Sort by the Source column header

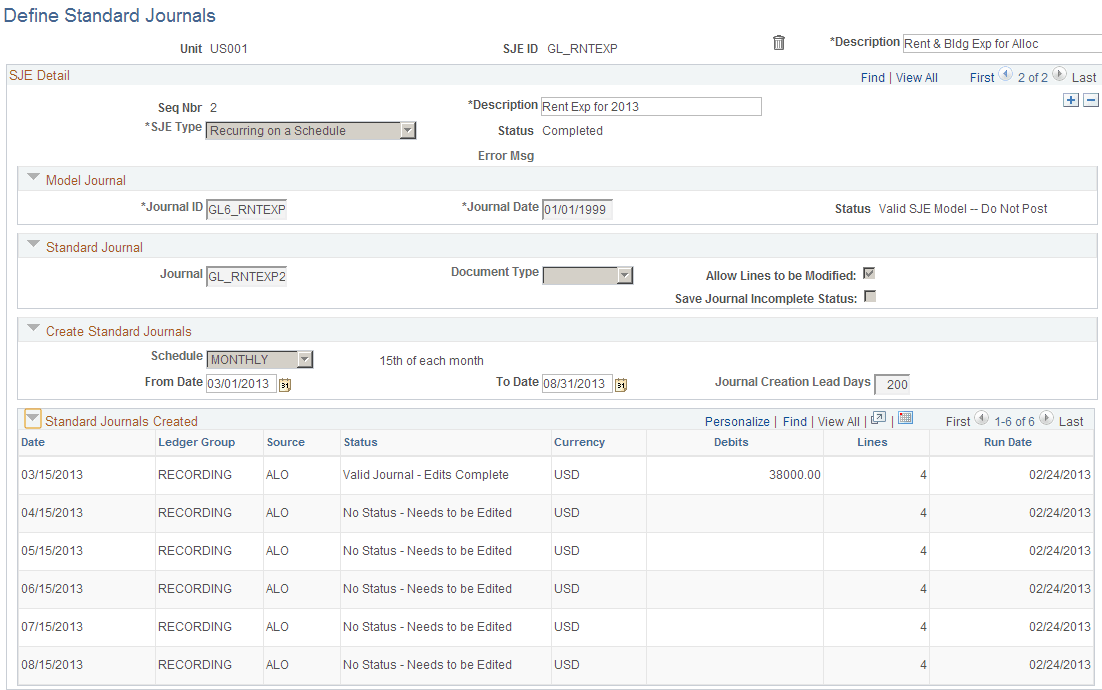[285, 442]
